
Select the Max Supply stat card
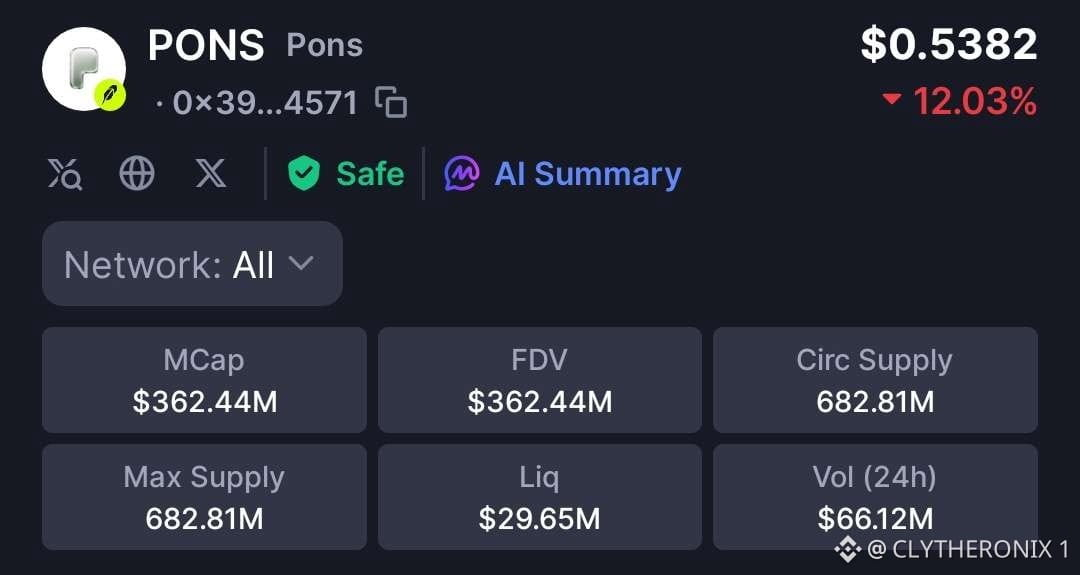pos(205,497)
